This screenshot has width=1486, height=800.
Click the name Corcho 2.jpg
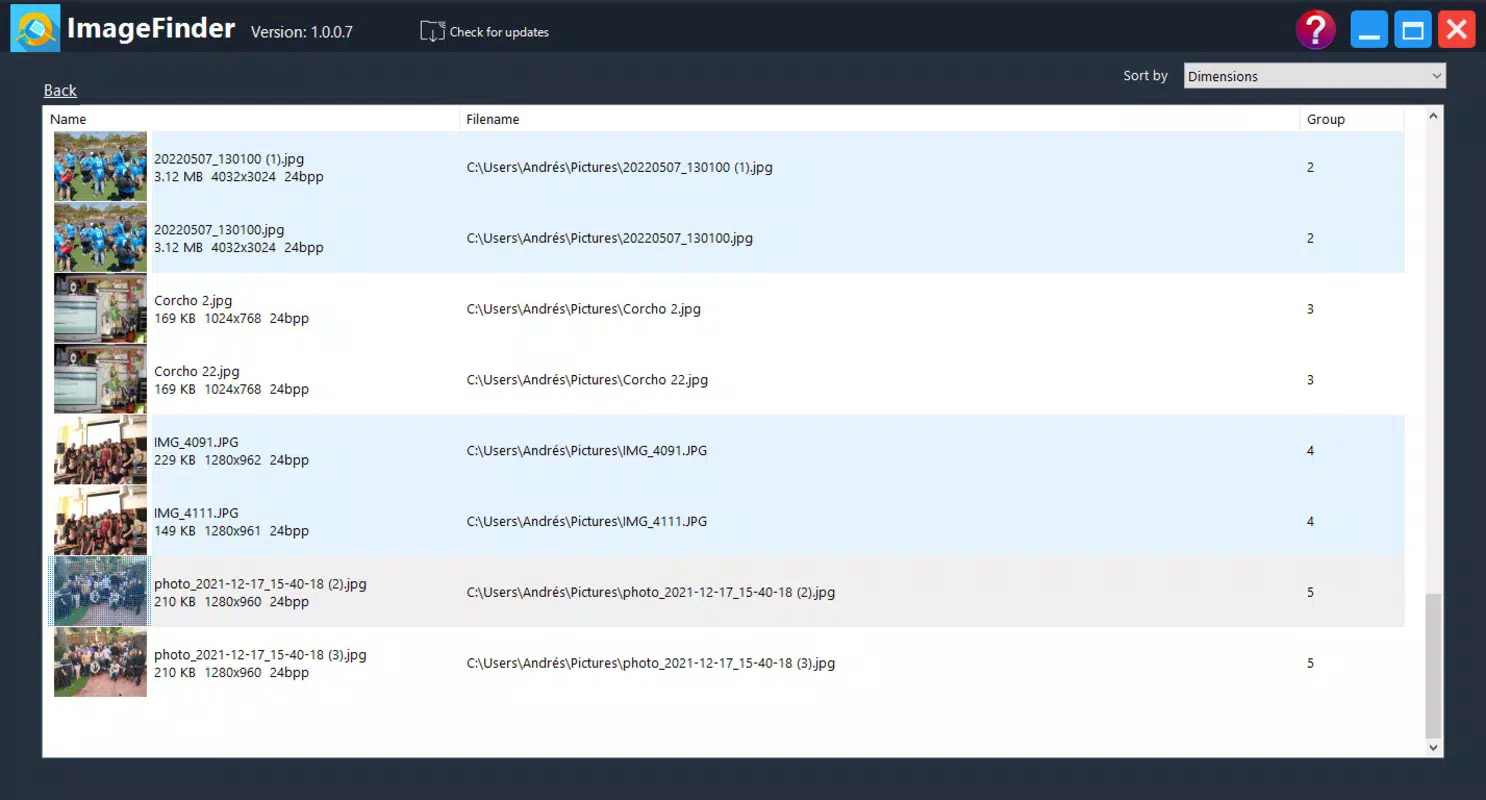[193, 301]
